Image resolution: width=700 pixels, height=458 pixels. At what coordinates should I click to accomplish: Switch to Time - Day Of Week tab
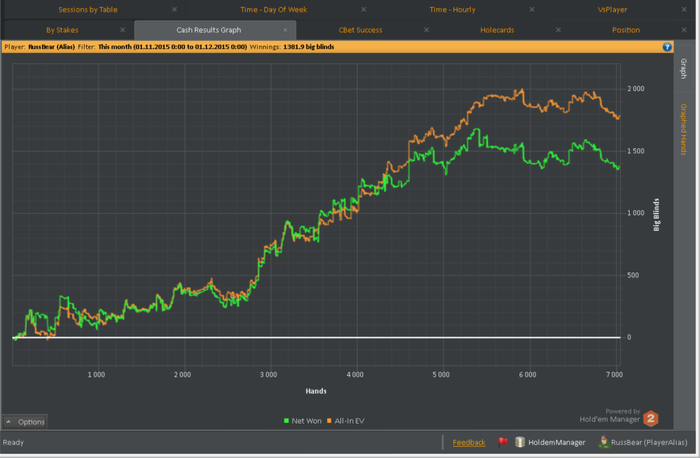coord(274,9)
